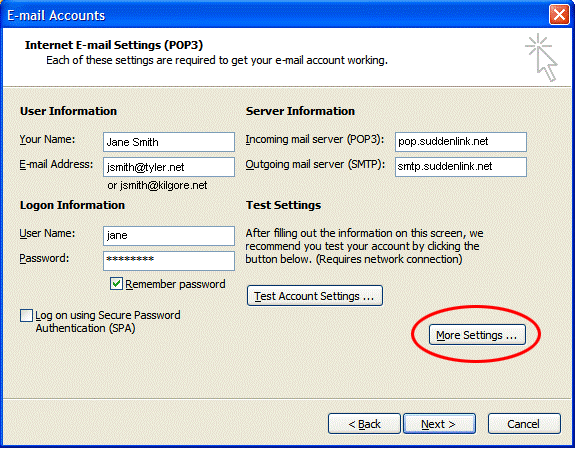Click the E-mail Accounts title bar

pyautogui.click(x=275, y=15)
